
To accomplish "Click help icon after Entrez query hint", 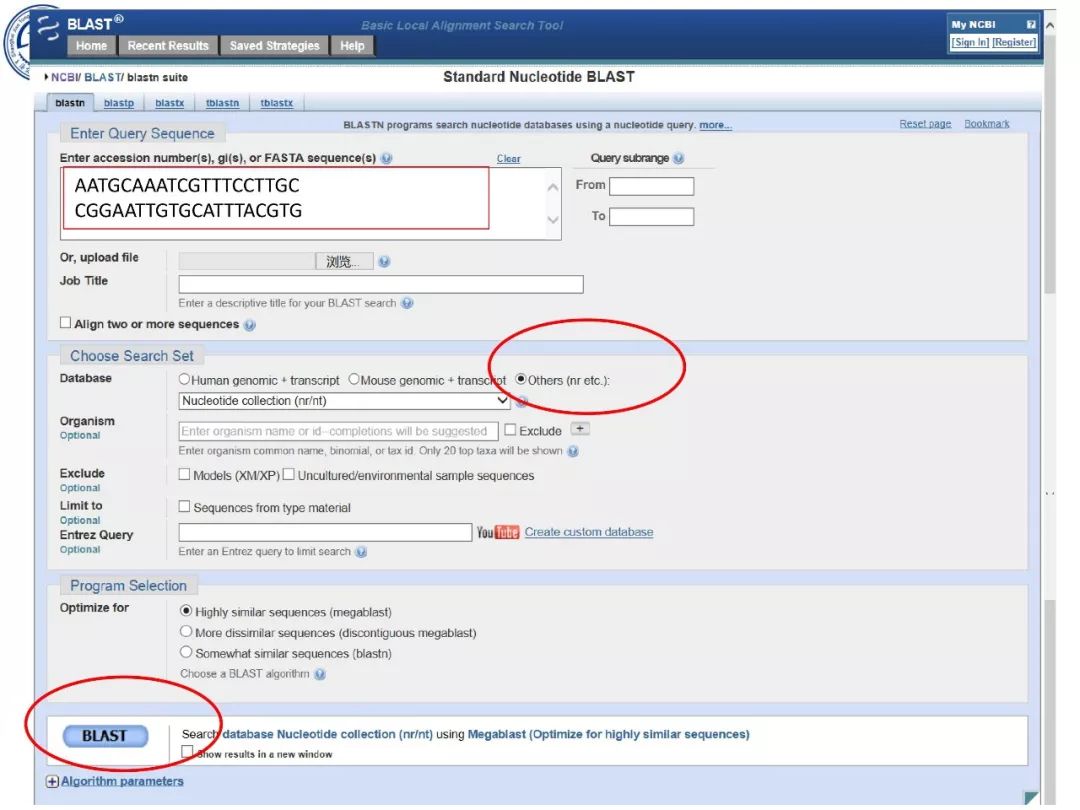I will click(x=361, y=552).
